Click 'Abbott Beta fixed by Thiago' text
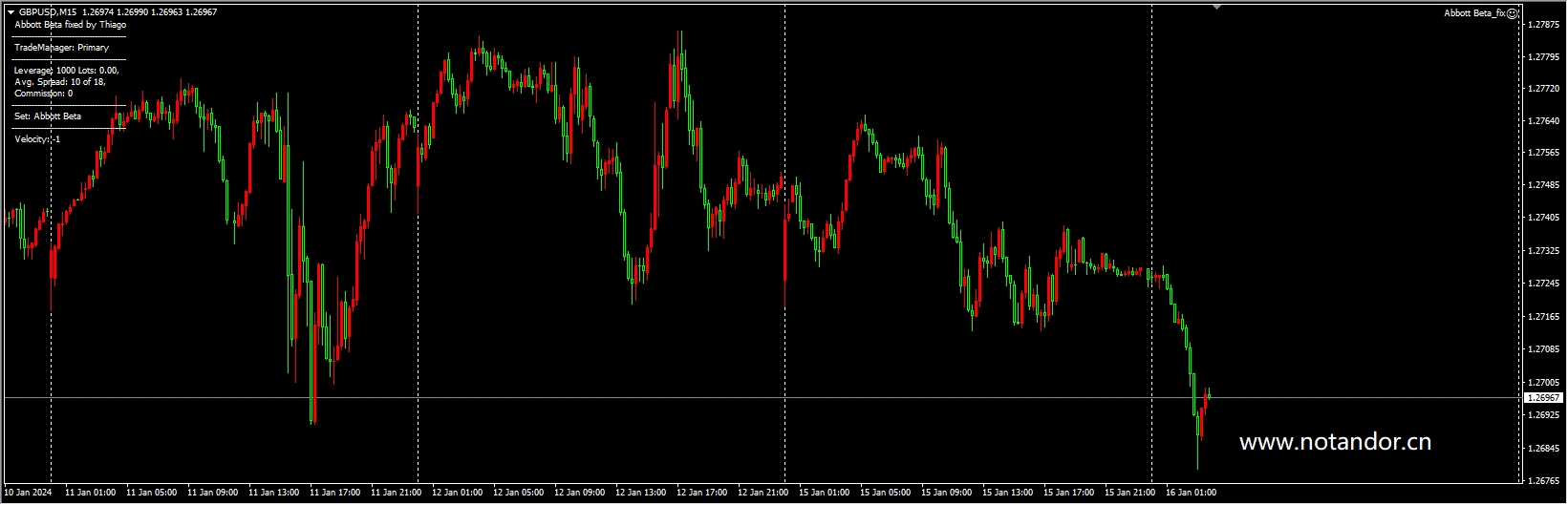This screenshot has height=505, width=1568. point(70,25)
